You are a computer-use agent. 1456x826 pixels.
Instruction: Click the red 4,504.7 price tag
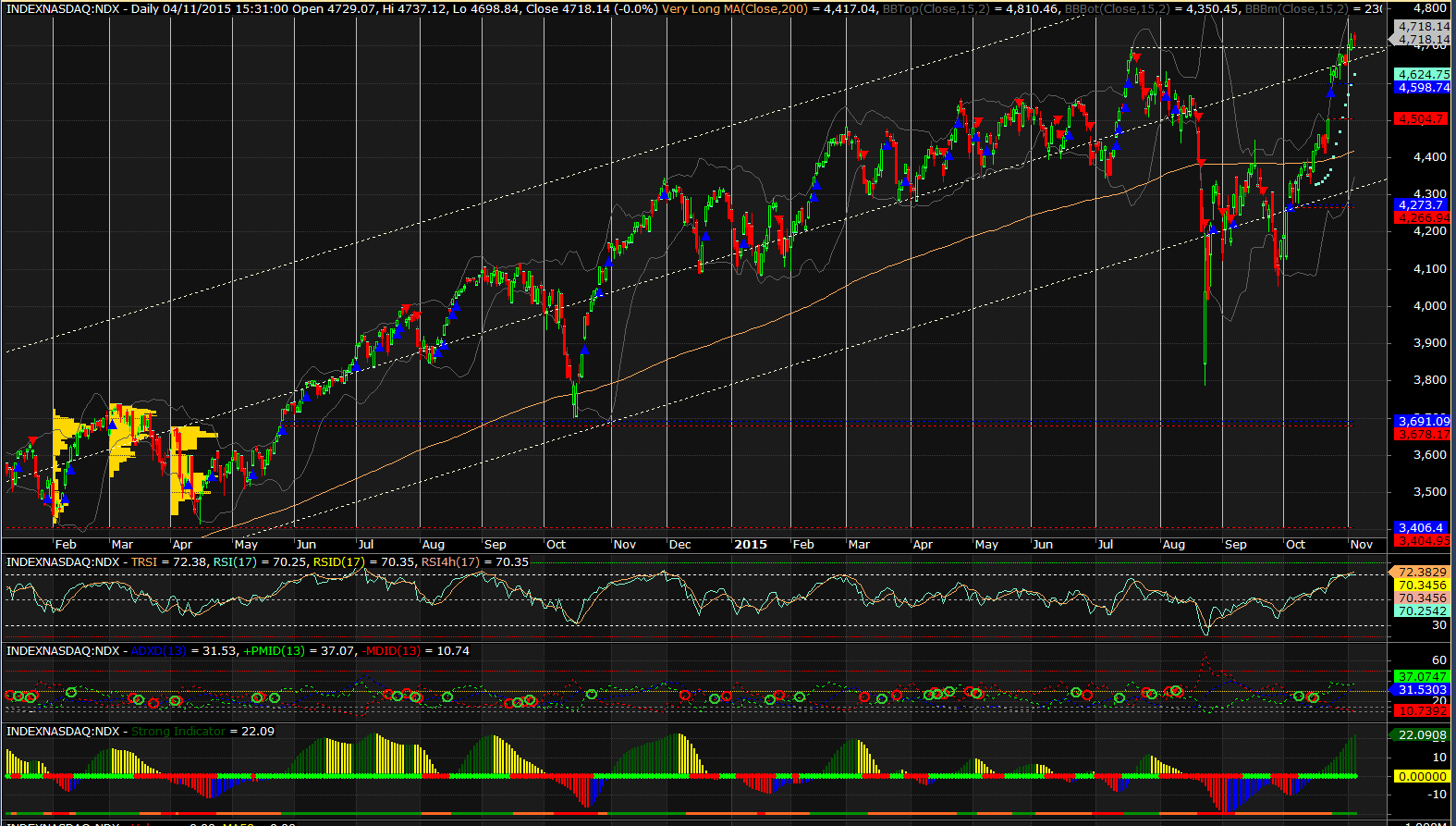[x=1421, y=118]
